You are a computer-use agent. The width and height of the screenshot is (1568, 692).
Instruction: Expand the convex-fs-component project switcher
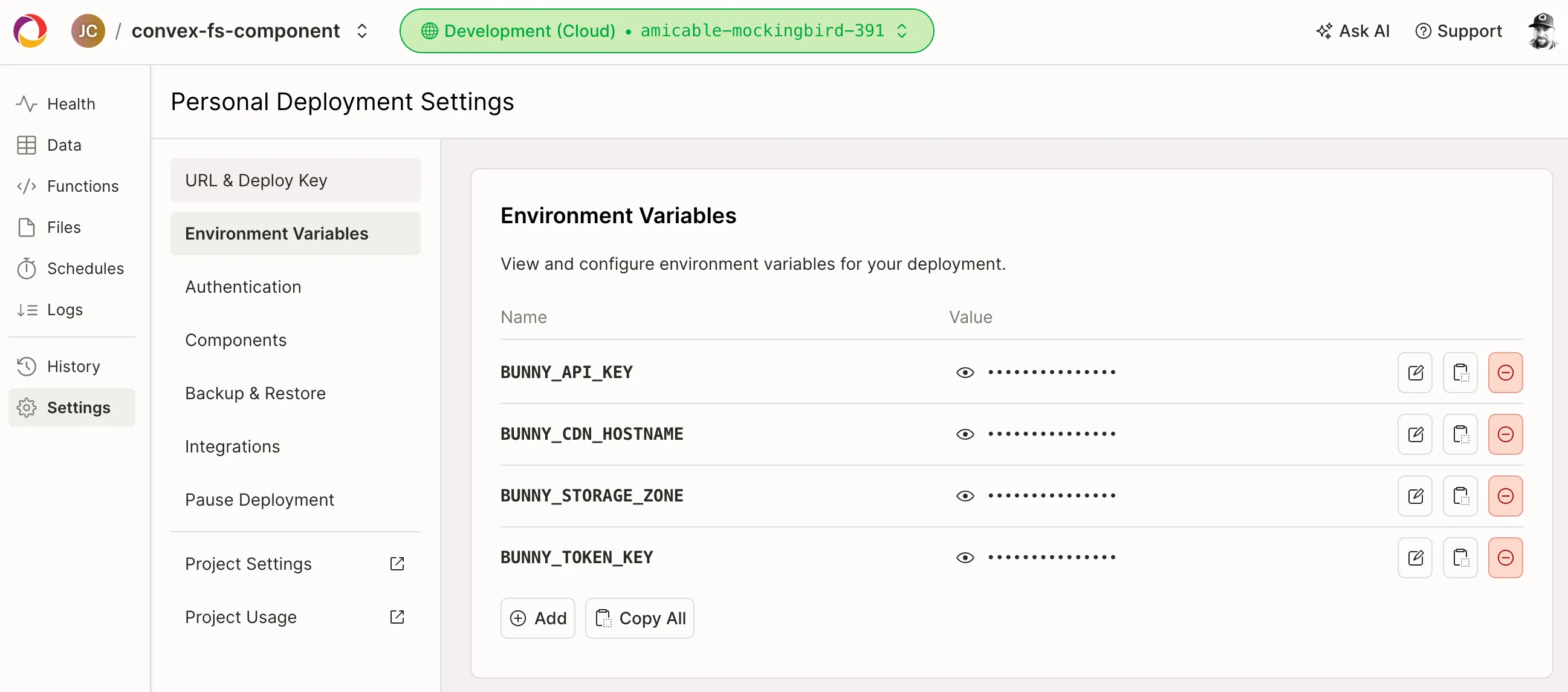coord(361,30)
